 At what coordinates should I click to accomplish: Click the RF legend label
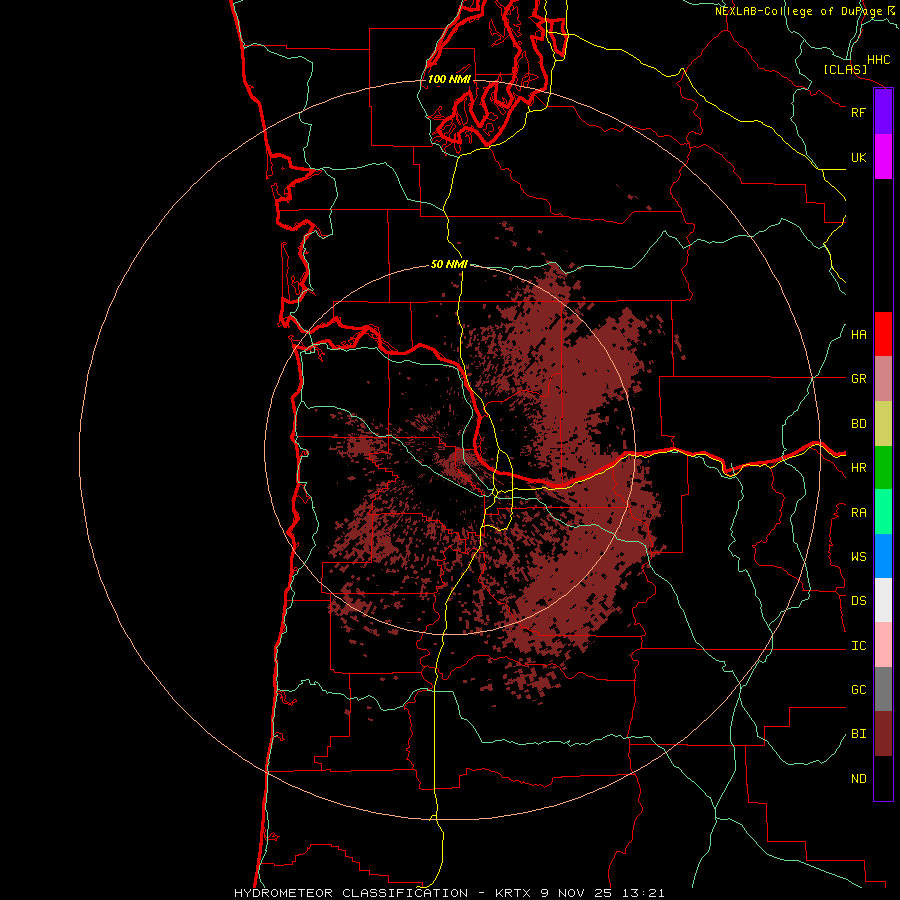(858, 112)
